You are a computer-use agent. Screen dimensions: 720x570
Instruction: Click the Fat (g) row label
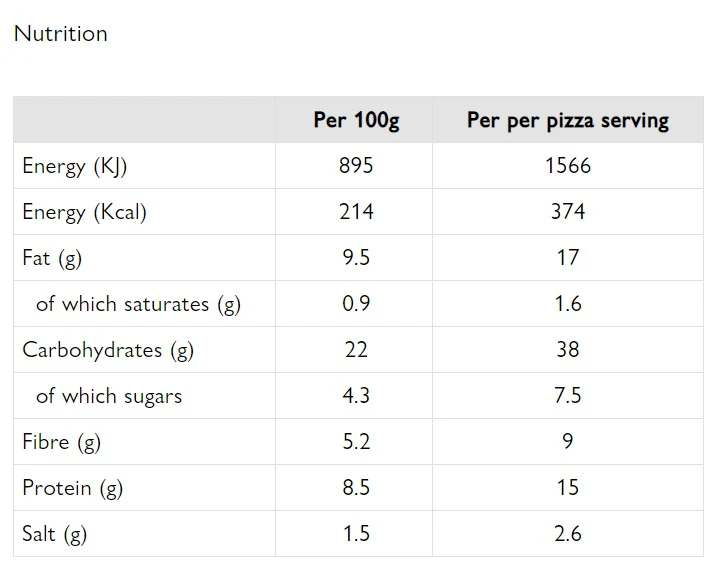pyautogui.click(x=52, y=258)
